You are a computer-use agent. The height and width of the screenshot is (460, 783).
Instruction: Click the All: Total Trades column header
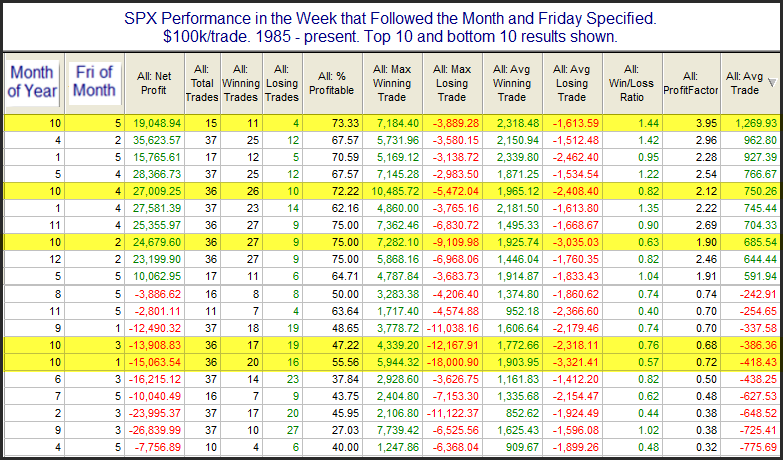click(x=202, y=83)
